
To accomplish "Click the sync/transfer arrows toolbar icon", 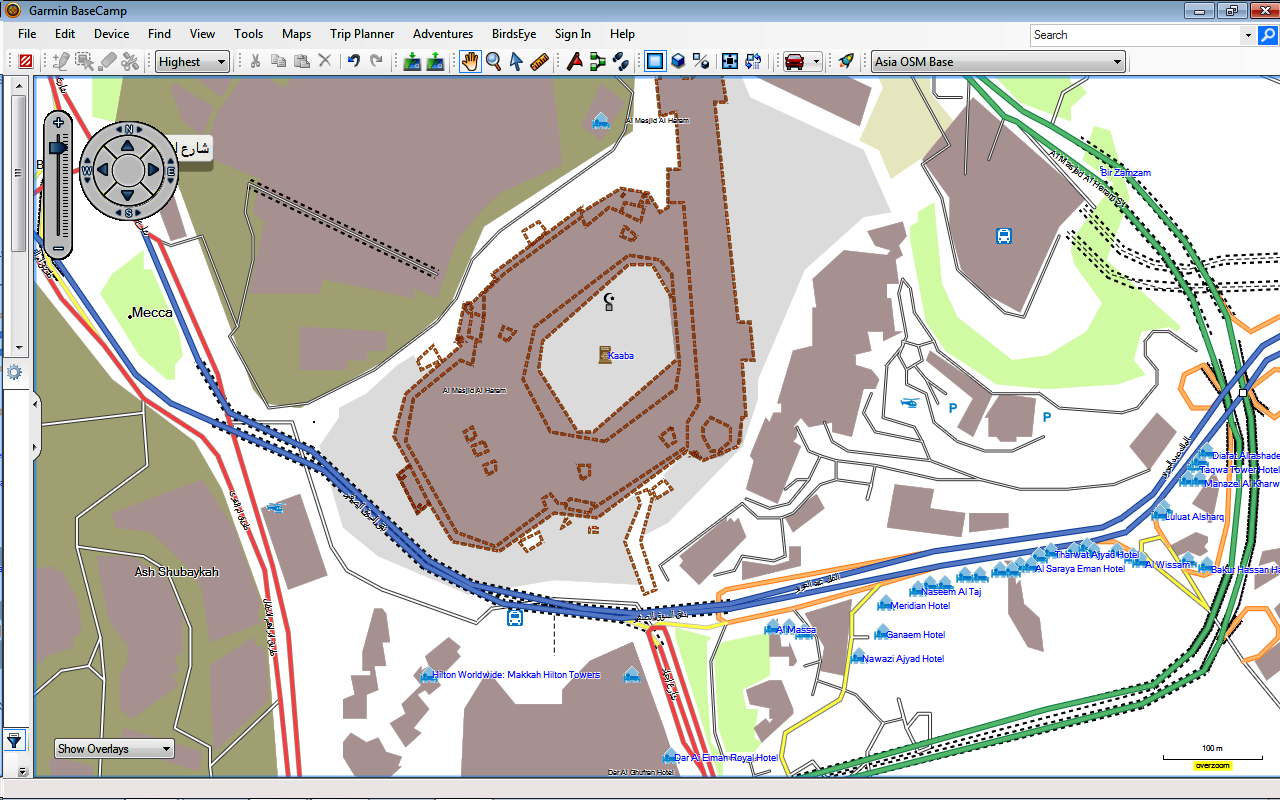I will tap(753, 61).
